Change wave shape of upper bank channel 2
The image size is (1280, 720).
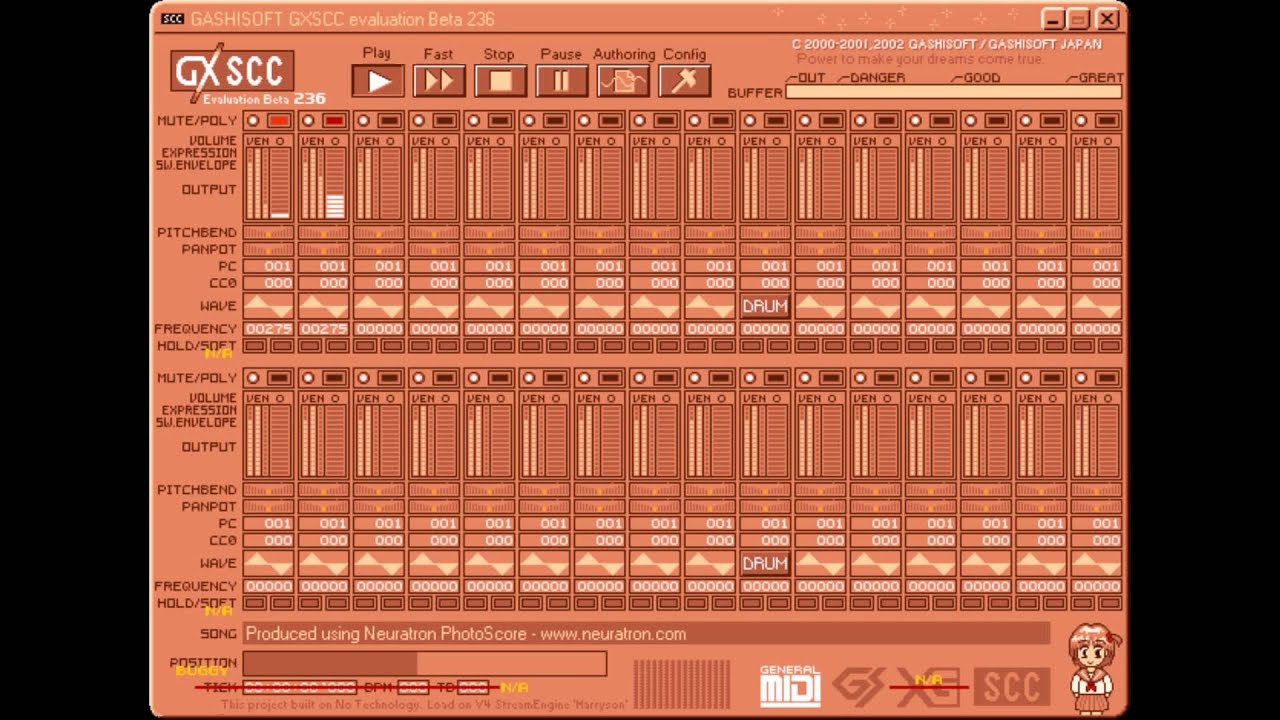(324, 306)
